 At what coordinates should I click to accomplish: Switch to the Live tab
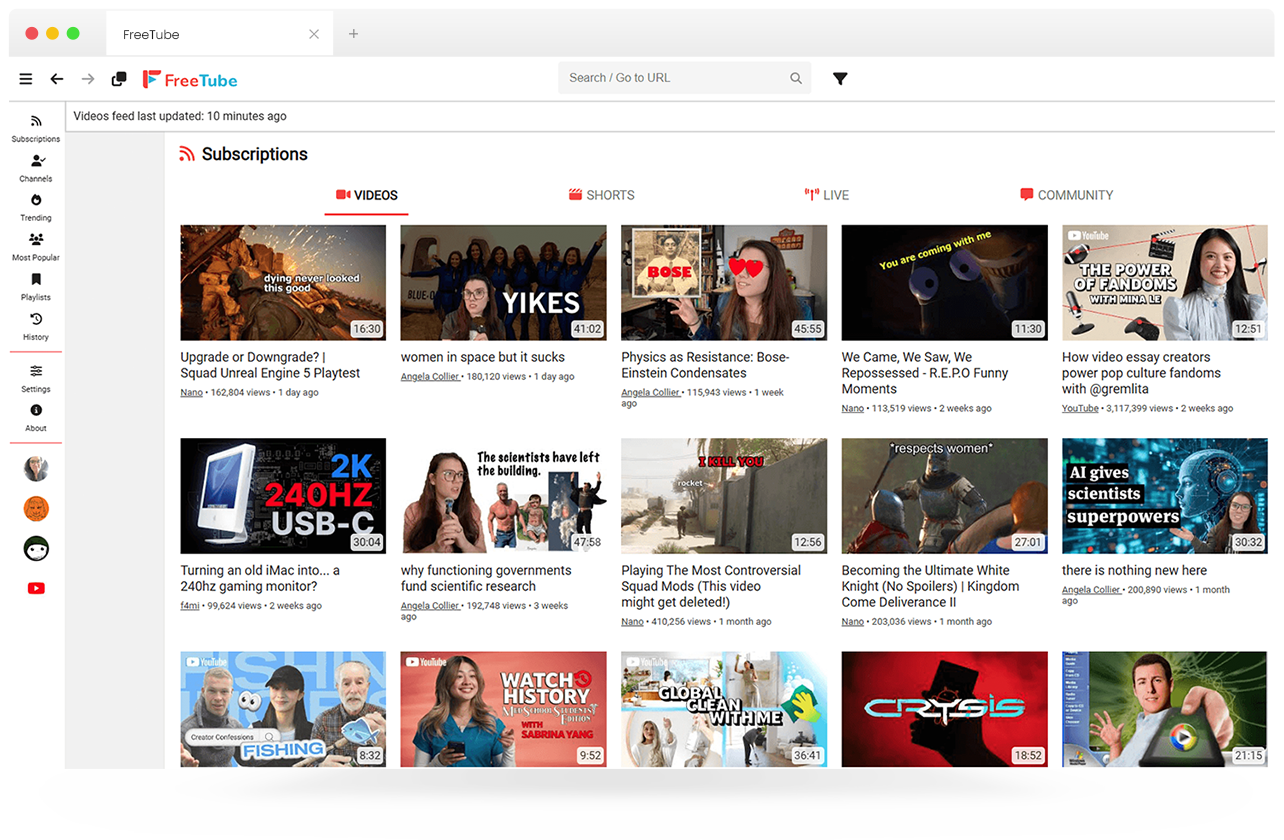tap(826, 195)
